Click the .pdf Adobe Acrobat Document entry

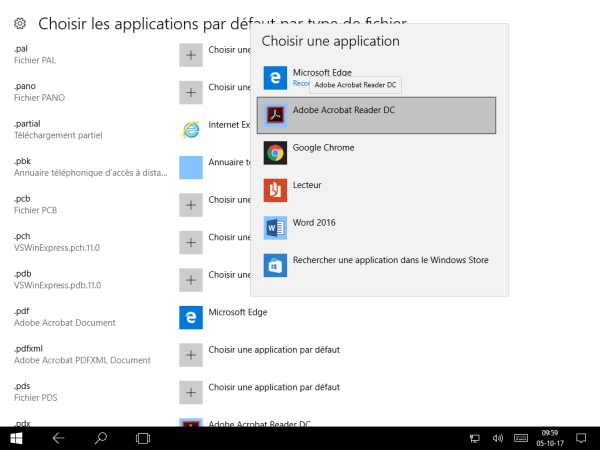(65, 317)
